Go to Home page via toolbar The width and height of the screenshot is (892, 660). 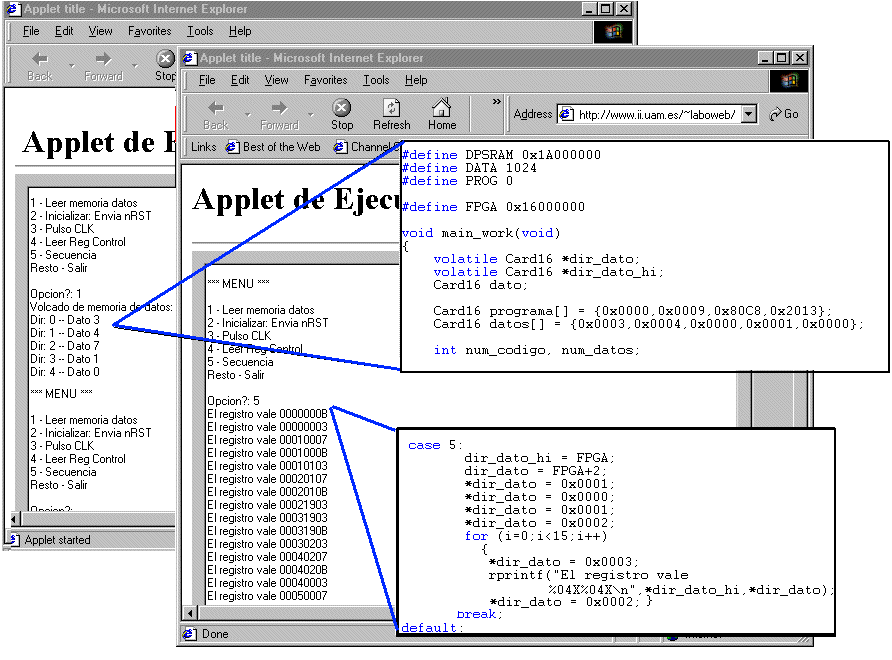pyautogui.click(x=442, y=115)
